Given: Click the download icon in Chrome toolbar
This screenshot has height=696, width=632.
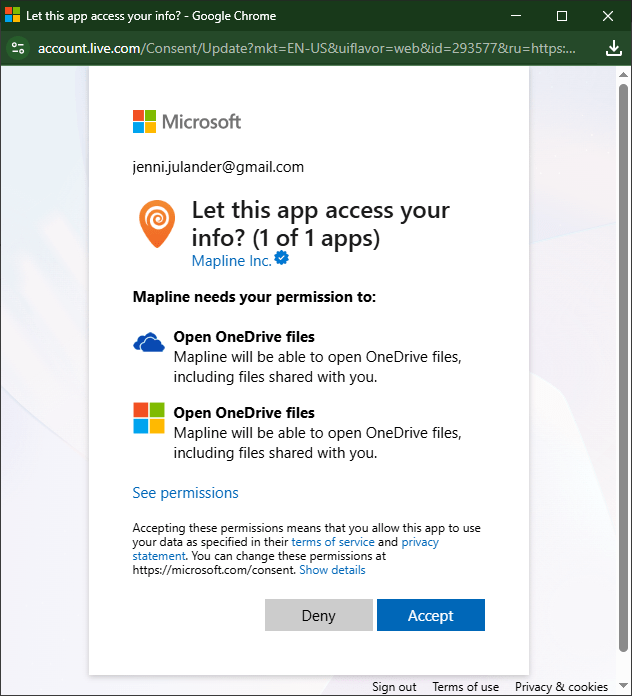Looking at the screenshot, I should (x=614, y=48).
